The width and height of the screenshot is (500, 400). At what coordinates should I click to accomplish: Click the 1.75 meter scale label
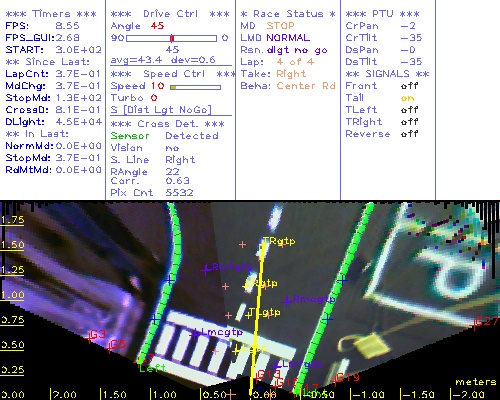tap(12, 220)
